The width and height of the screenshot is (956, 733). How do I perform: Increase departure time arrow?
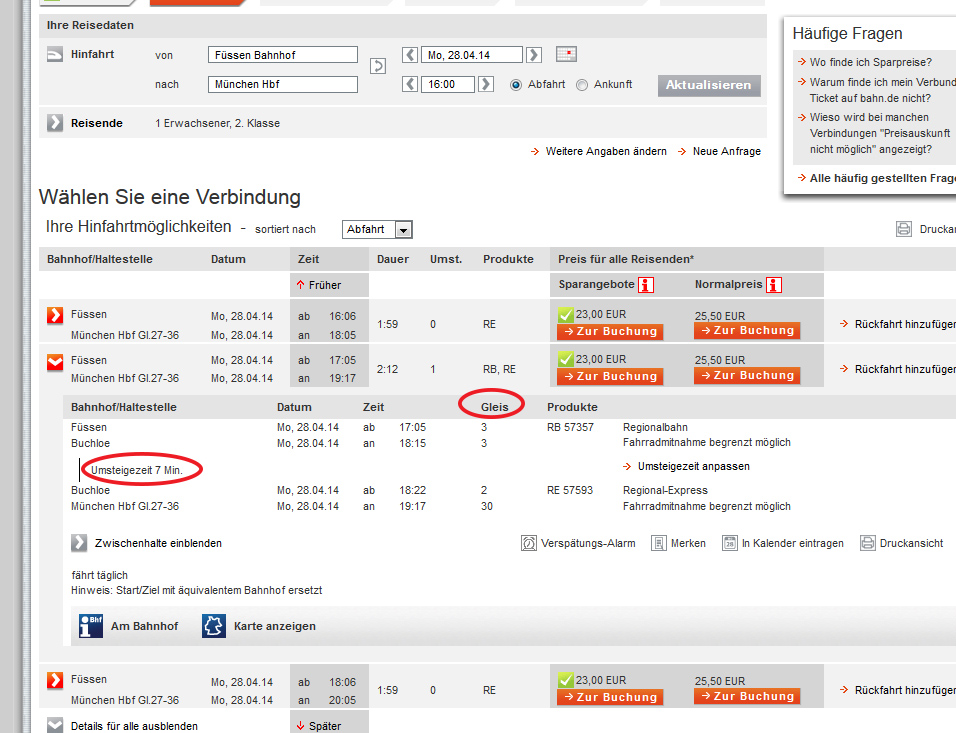pyautogui.click(x=485, y=84)
